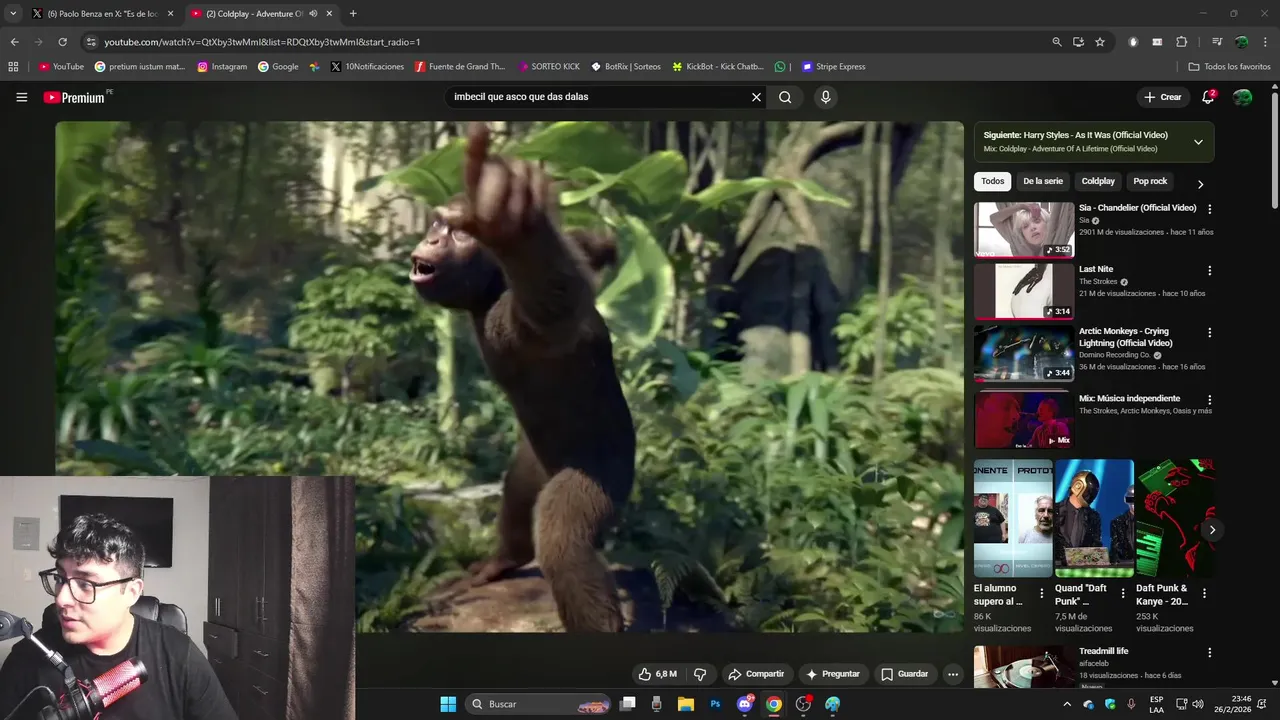Open the Windows Start menu
This screenshot has height=720, width=1280.
(x=448, y=704)
